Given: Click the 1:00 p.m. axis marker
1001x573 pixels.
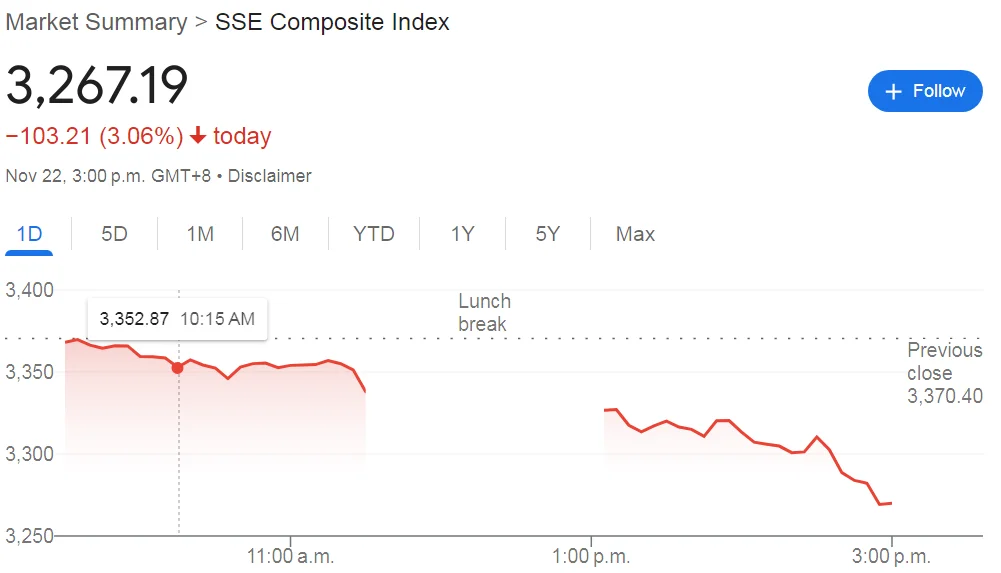Looking at the screenshot, I should tap(591, 556).
